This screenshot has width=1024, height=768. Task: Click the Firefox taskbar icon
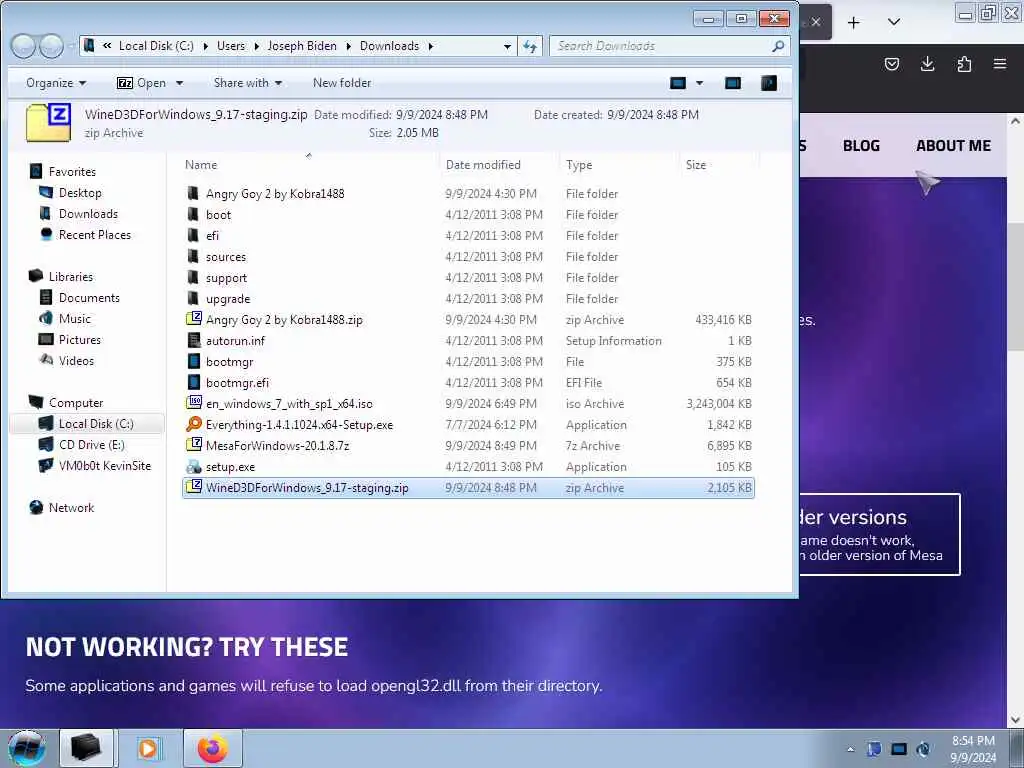212,748
